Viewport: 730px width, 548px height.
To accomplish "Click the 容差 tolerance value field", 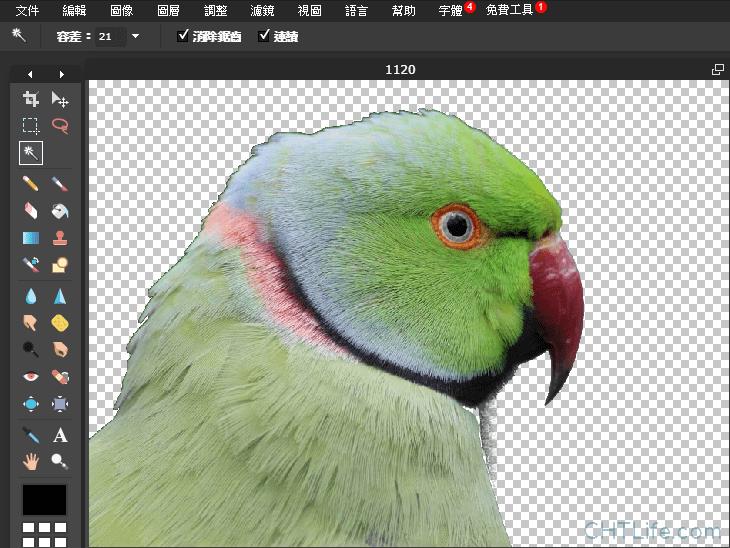I will click(x=109, y=36).
